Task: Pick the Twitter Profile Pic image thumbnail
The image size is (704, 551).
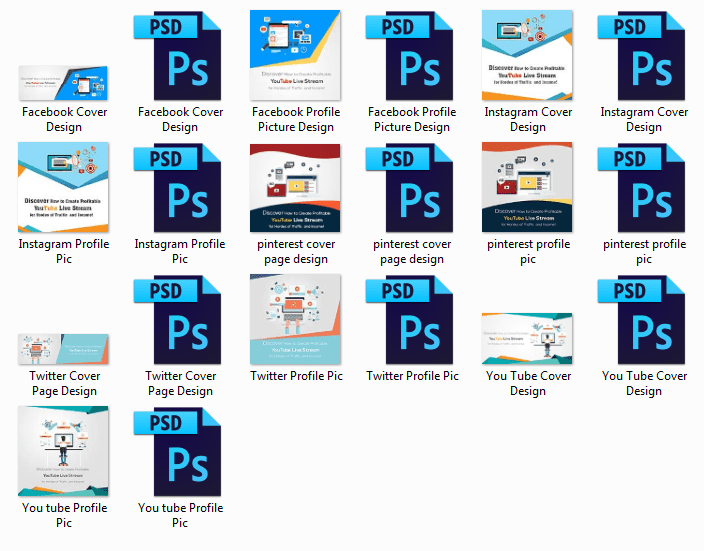Action: tap(296, 320)
